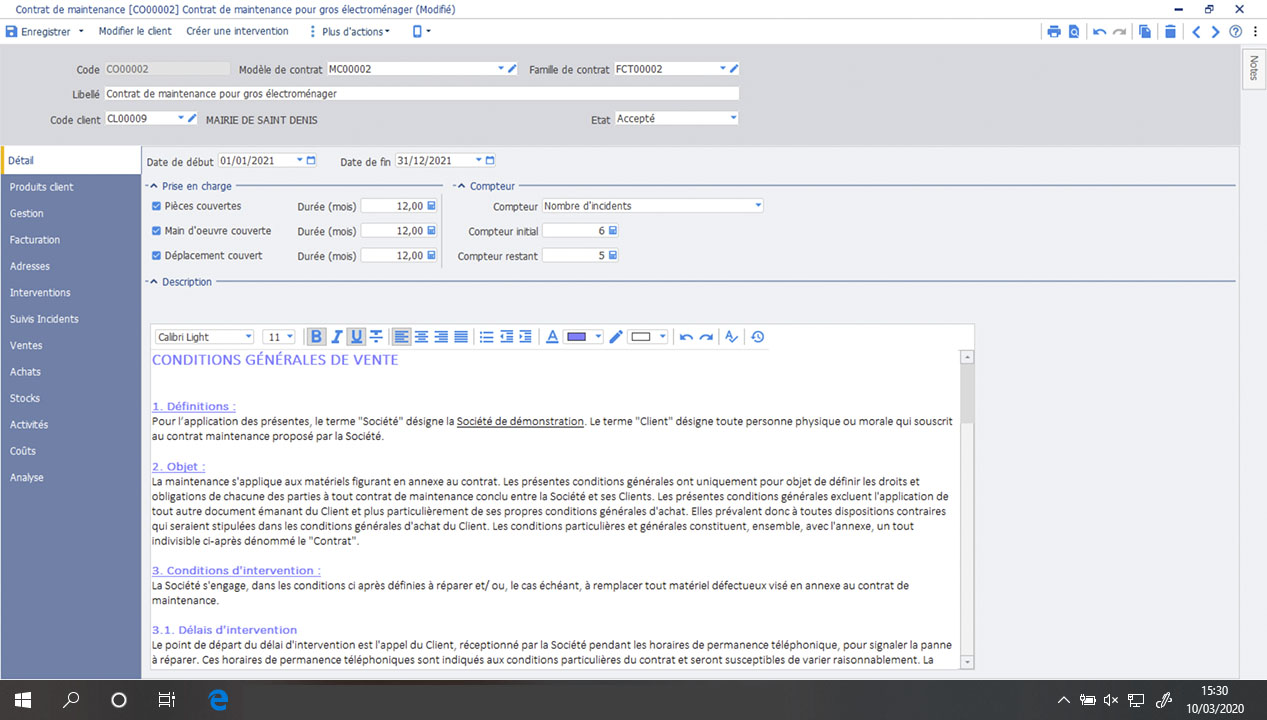
Task: Select the Stocks tab
Action: tap(70, 398)
